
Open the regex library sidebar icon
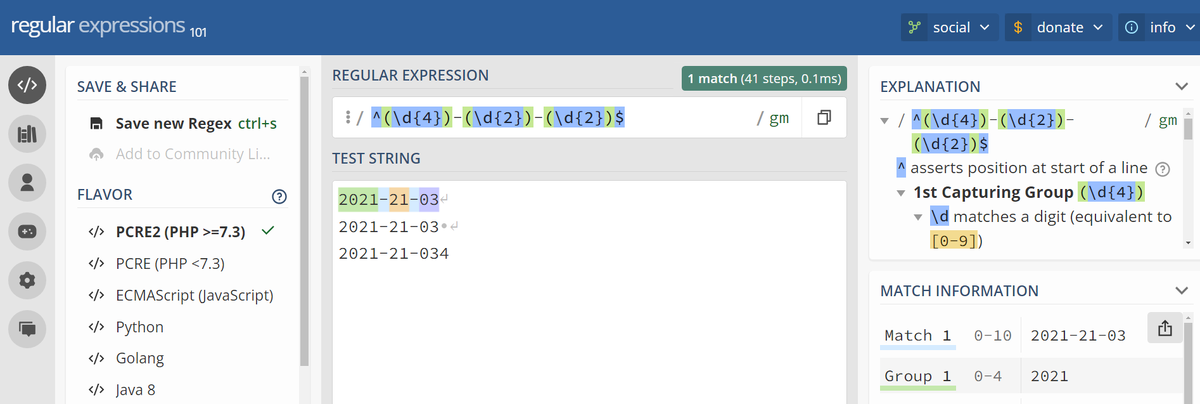coord(28,134)
